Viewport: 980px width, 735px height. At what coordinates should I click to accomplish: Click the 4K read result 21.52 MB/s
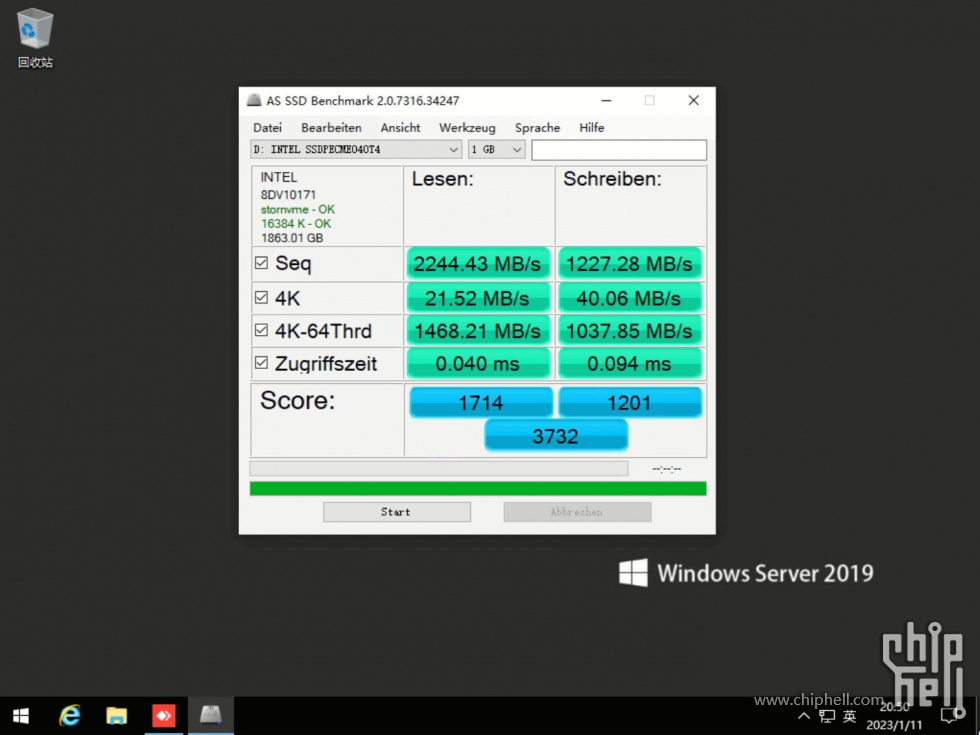pos(478,298)
